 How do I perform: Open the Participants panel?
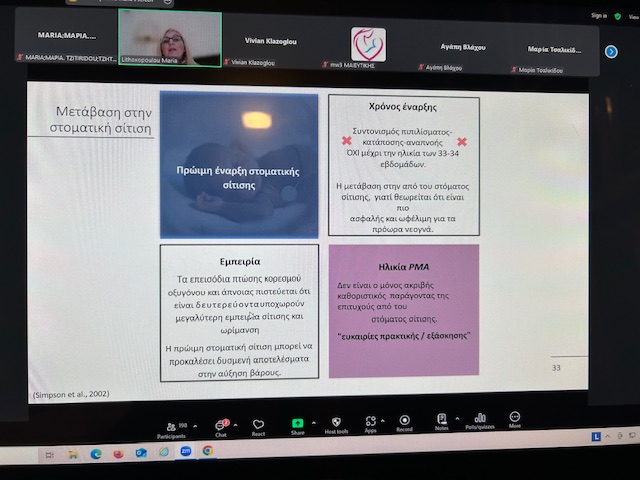pos(170,427)
